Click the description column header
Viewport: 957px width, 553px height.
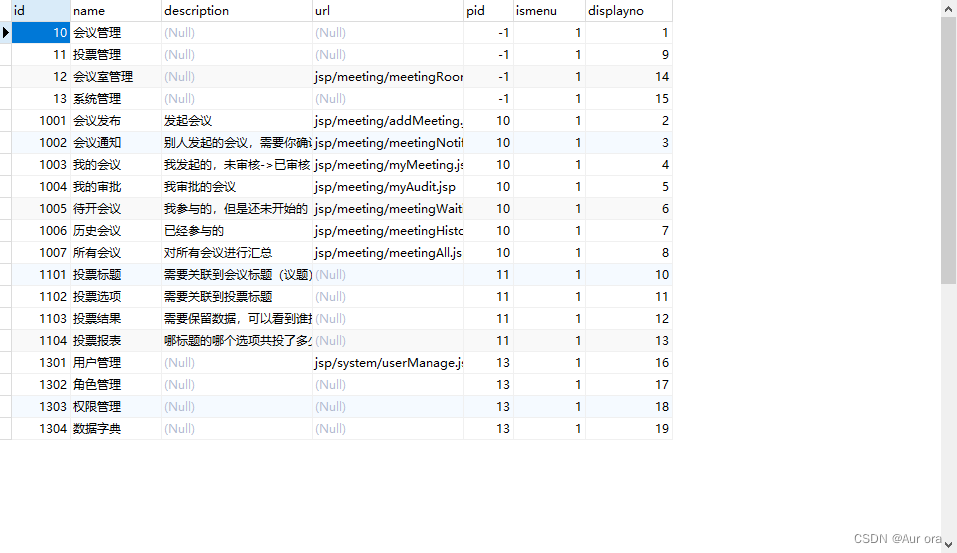coord(237,11)
